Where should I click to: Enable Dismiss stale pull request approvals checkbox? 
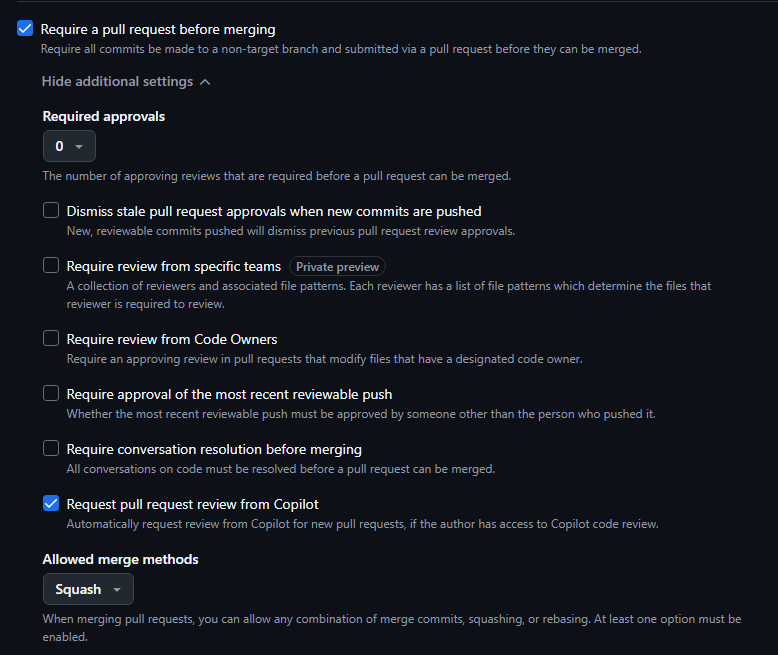click(x=51, y=210)
